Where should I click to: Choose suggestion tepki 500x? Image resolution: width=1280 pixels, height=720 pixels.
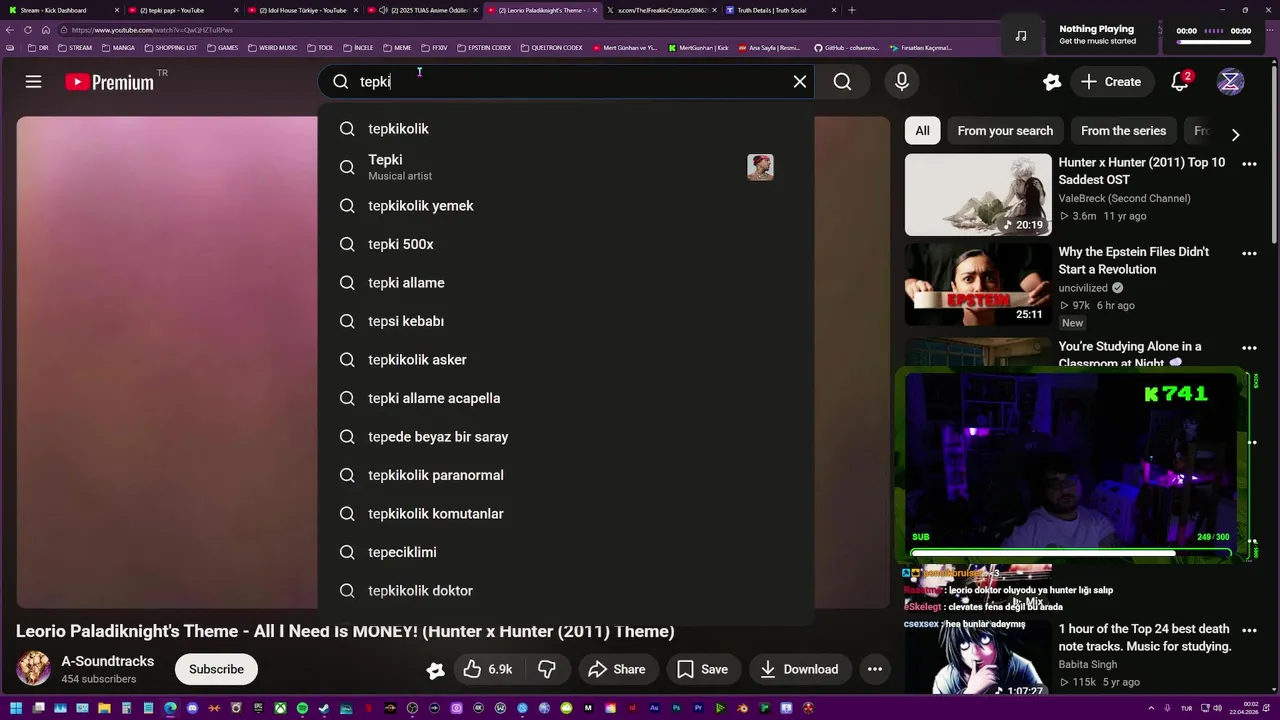[x=565, y=244]
